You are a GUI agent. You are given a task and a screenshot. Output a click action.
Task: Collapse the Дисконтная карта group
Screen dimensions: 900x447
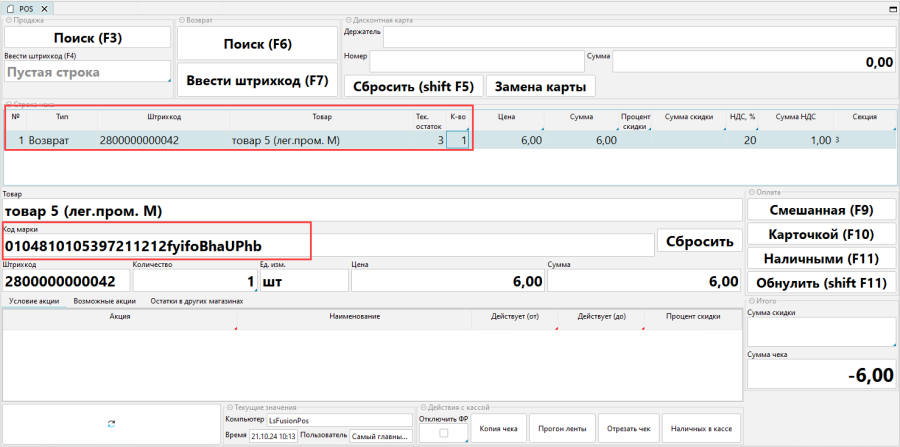coord(347,20)
